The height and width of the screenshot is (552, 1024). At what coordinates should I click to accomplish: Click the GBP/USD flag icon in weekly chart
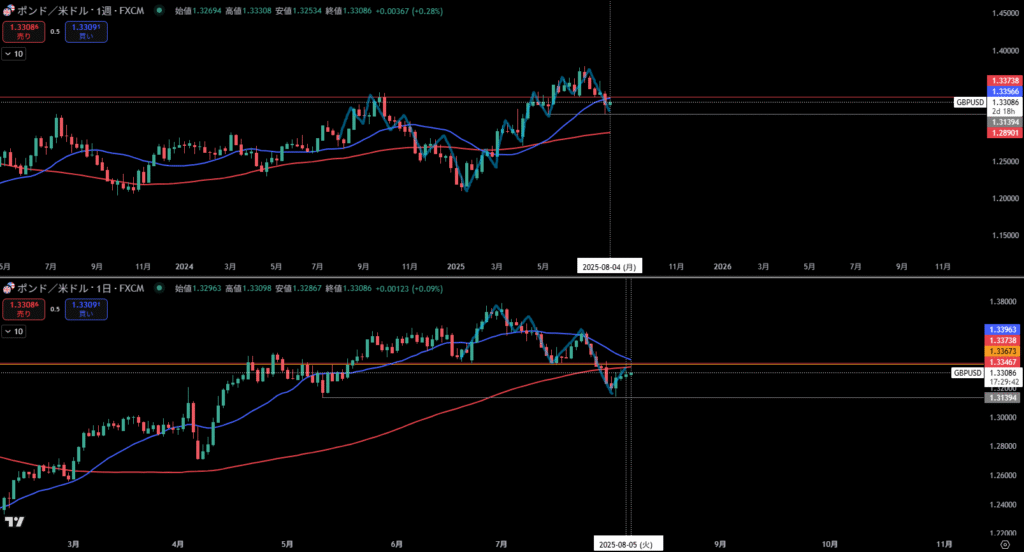(8, 10)
